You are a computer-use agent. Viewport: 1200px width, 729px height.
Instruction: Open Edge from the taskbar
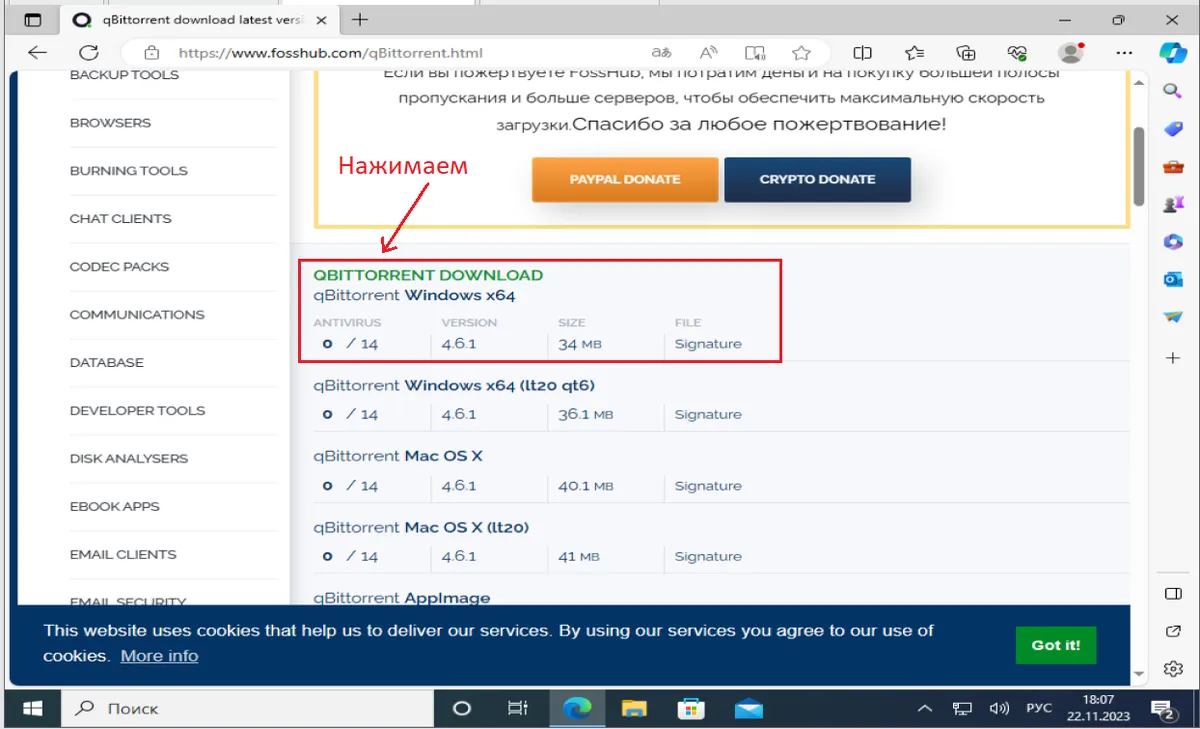point(577,708)
